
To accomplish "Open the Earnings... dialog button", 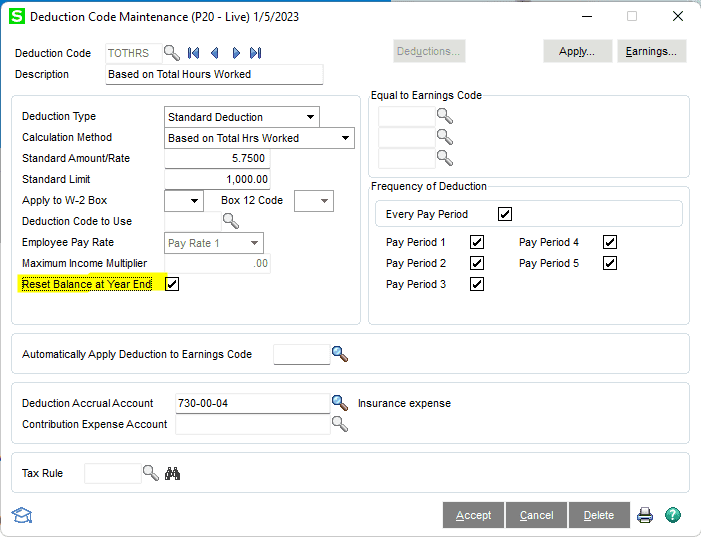I will click(x=652, y=51).
